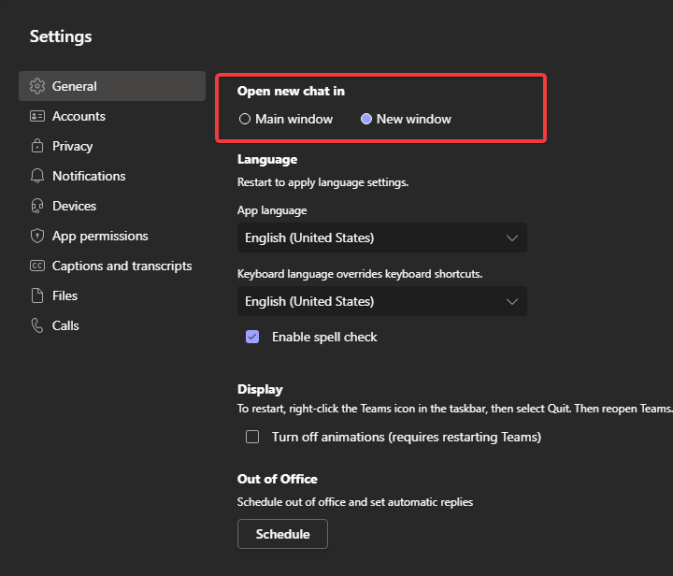Image resolution: width=673 pixels, height=576 pixels.
Task: Check Turn off animations checkbox
Action: (x=252, y=437)
